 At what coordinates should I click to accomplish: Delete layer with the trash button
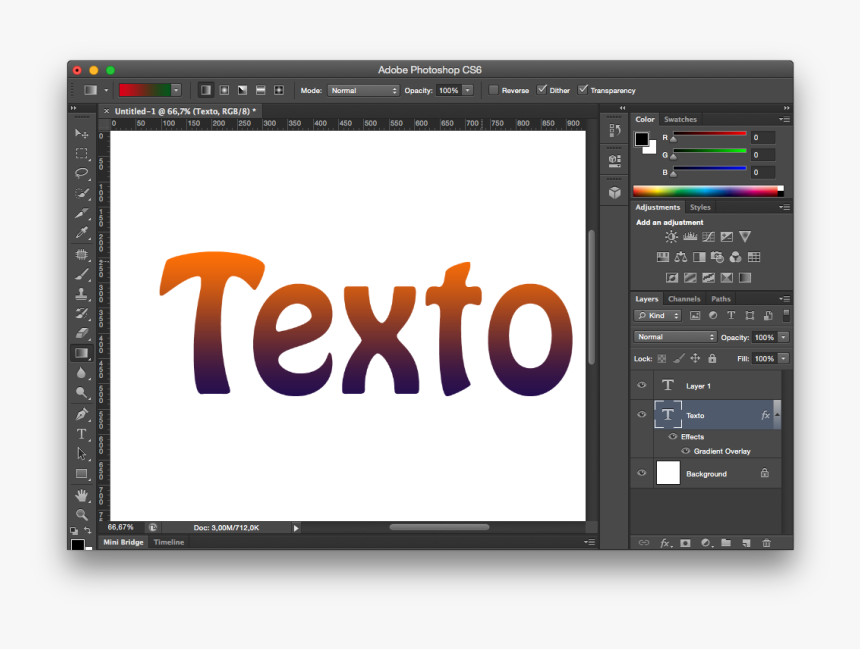coord(766,543)
